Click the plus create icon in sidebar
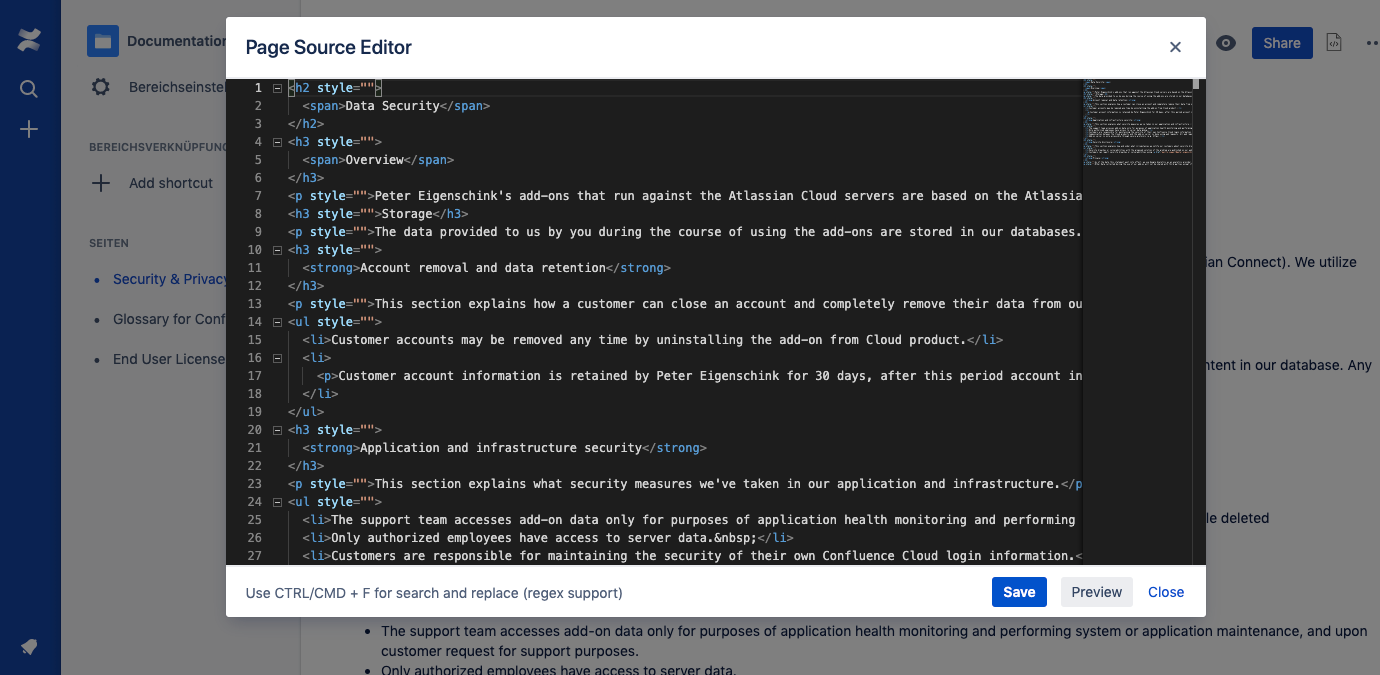The height and width of the screenshot is (675, 1380). (x=29, y=129)
